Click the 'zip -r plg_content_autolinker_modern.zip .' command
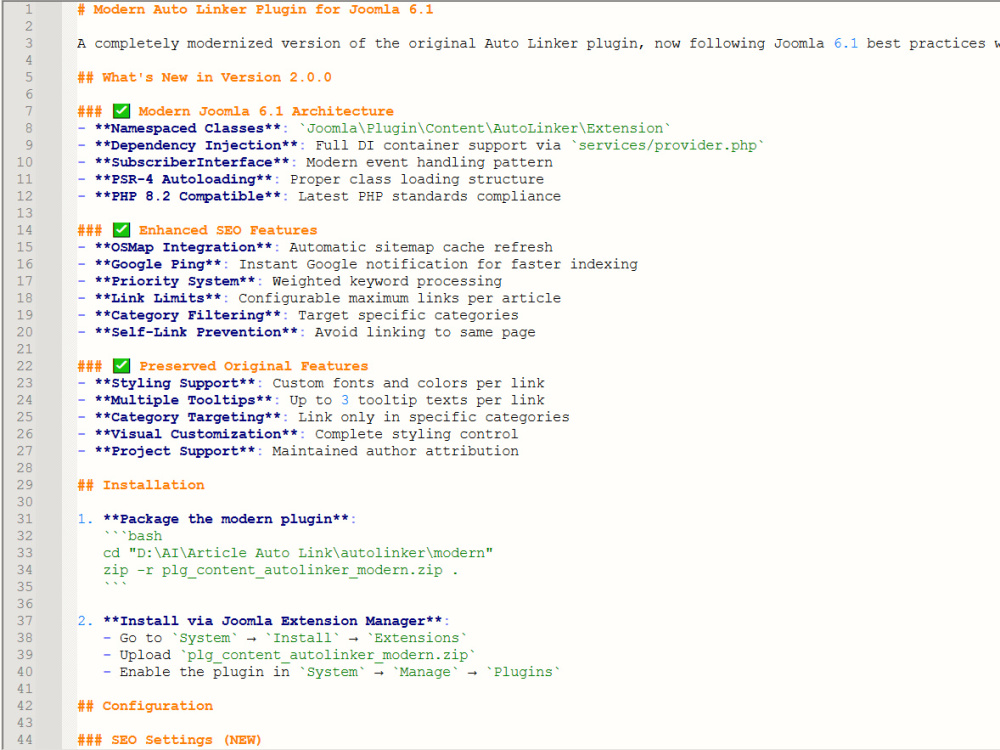Viewport: 1000px width, 750px height. coord(281,570)
